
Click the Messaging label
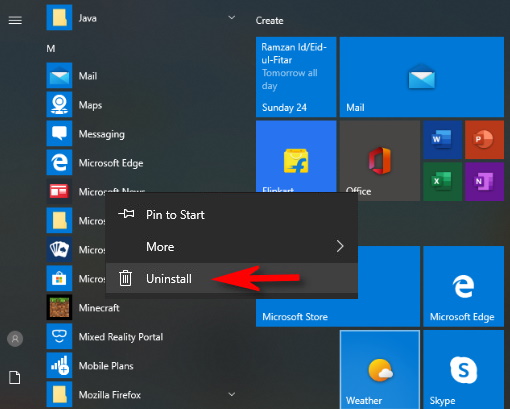[102, 134]
